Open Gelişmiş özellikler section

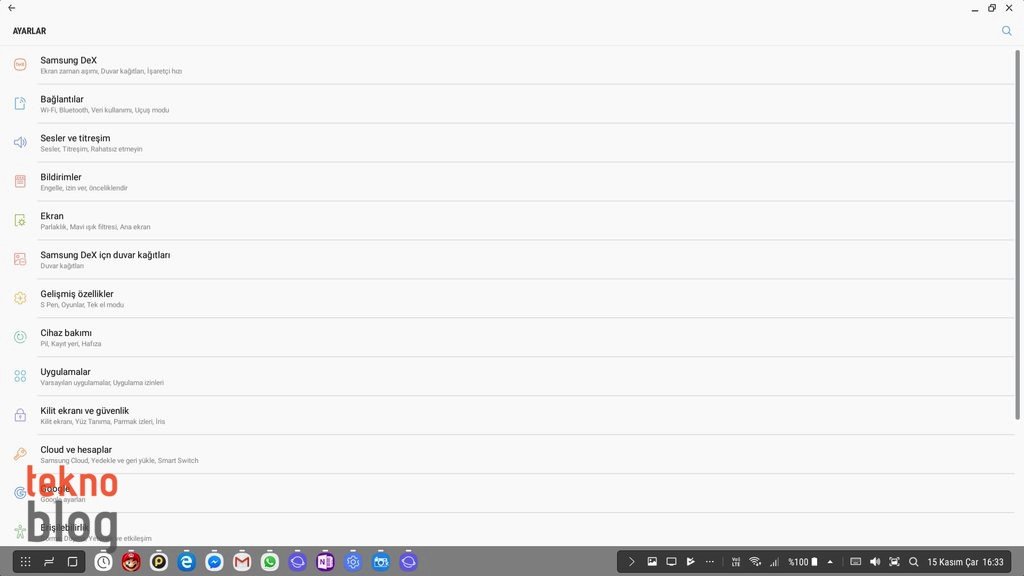pos(77,295)
